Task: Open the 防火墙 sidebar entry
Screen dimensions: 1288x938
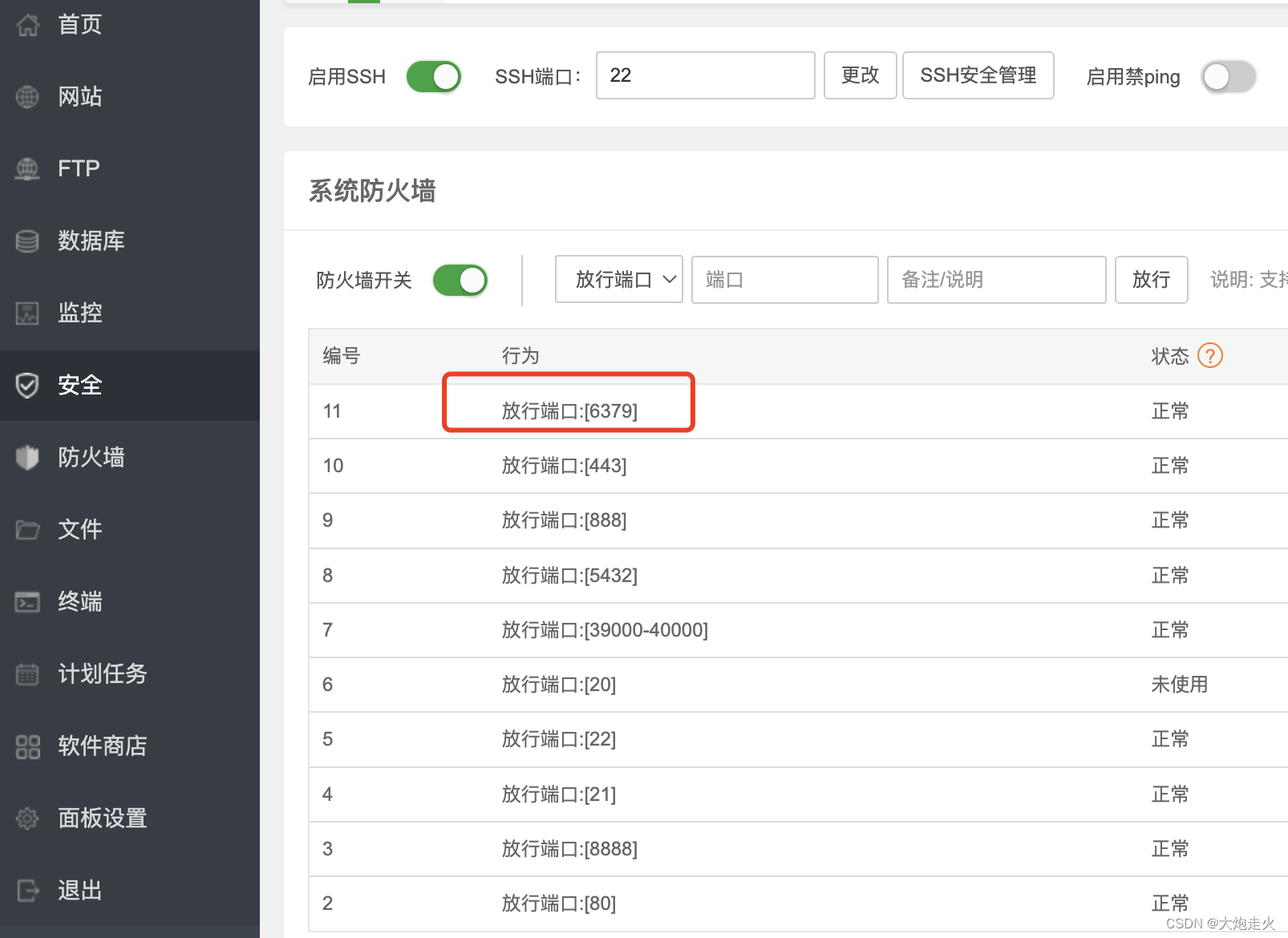Action: 91,458
